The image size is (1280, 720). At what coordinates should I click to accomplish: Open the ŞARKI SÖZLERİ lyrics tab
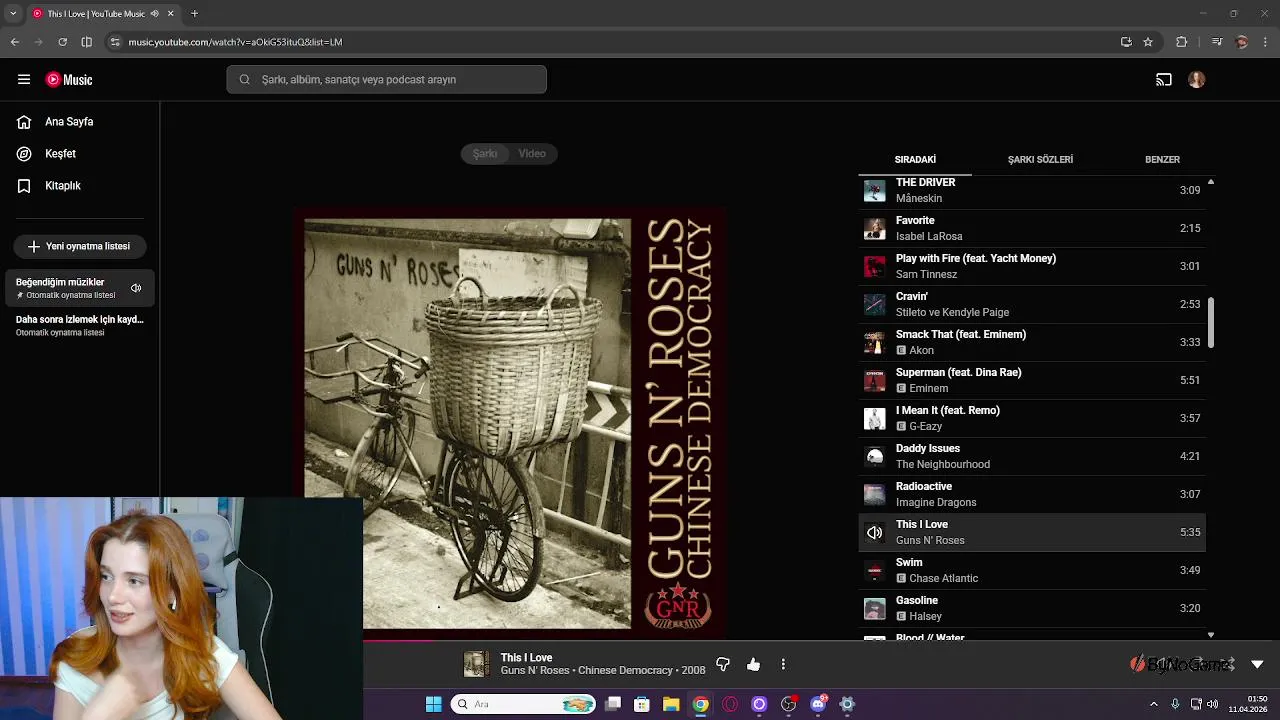(x=1040, y=159)
